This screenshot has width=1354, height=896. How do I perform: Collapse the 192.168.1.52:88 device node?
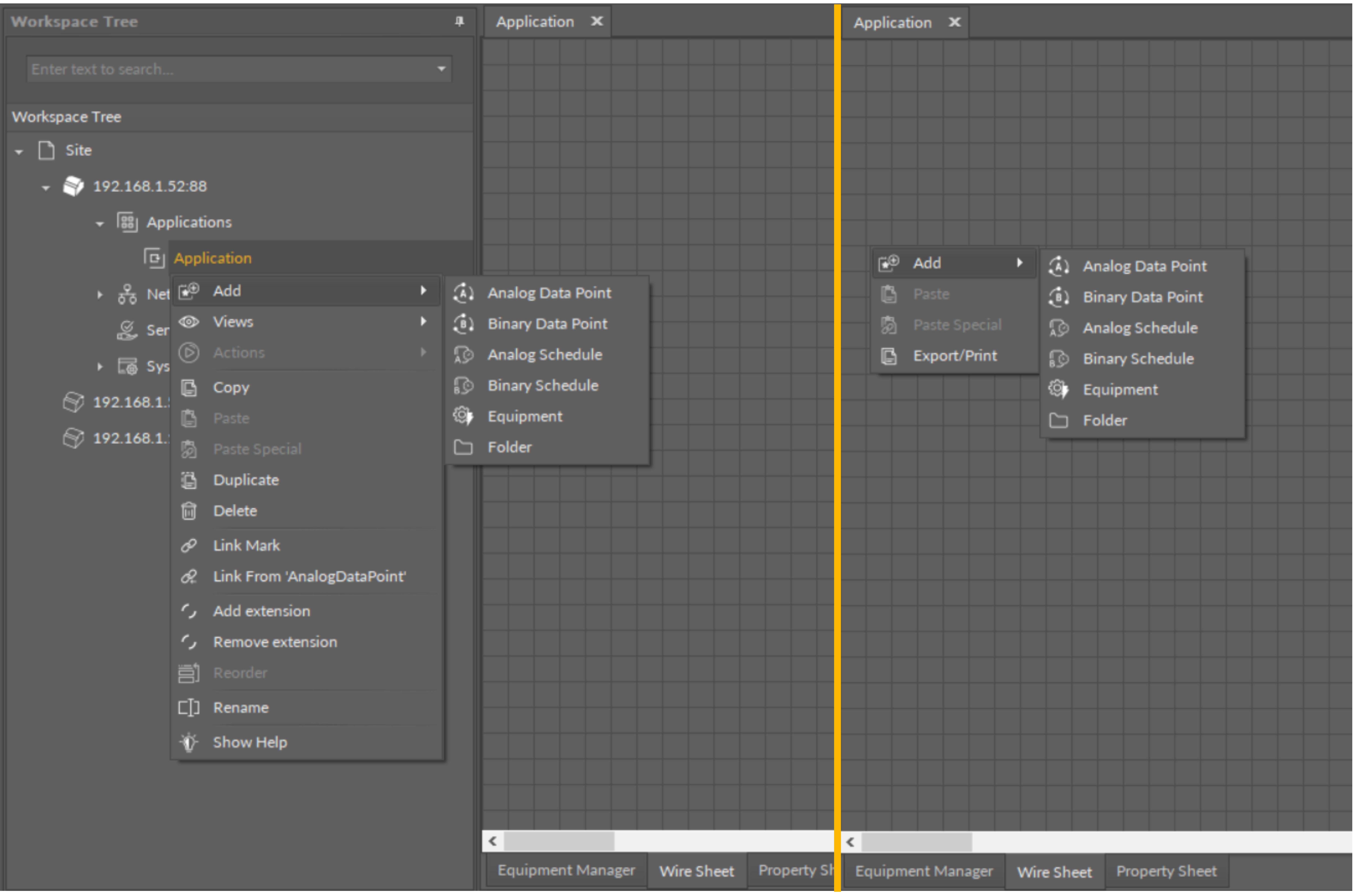click(x=46, y=187)
